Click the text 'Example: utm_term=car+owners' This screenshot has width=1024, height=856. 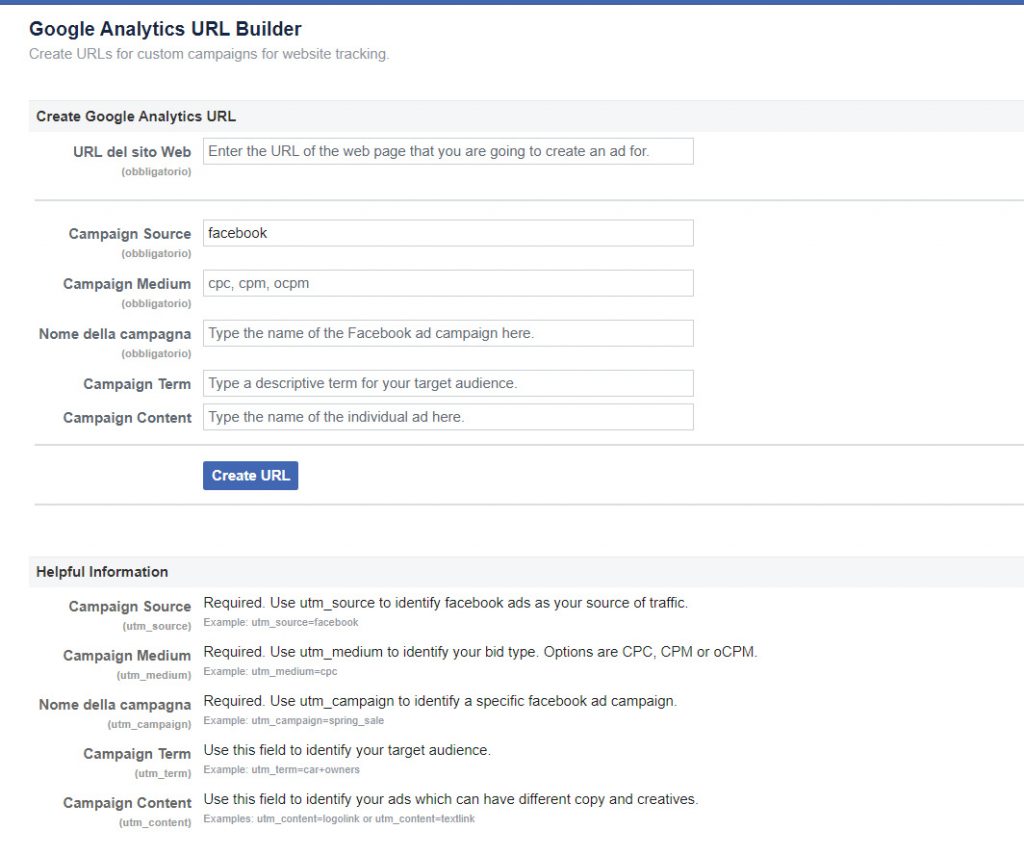(x=281, y=769)
